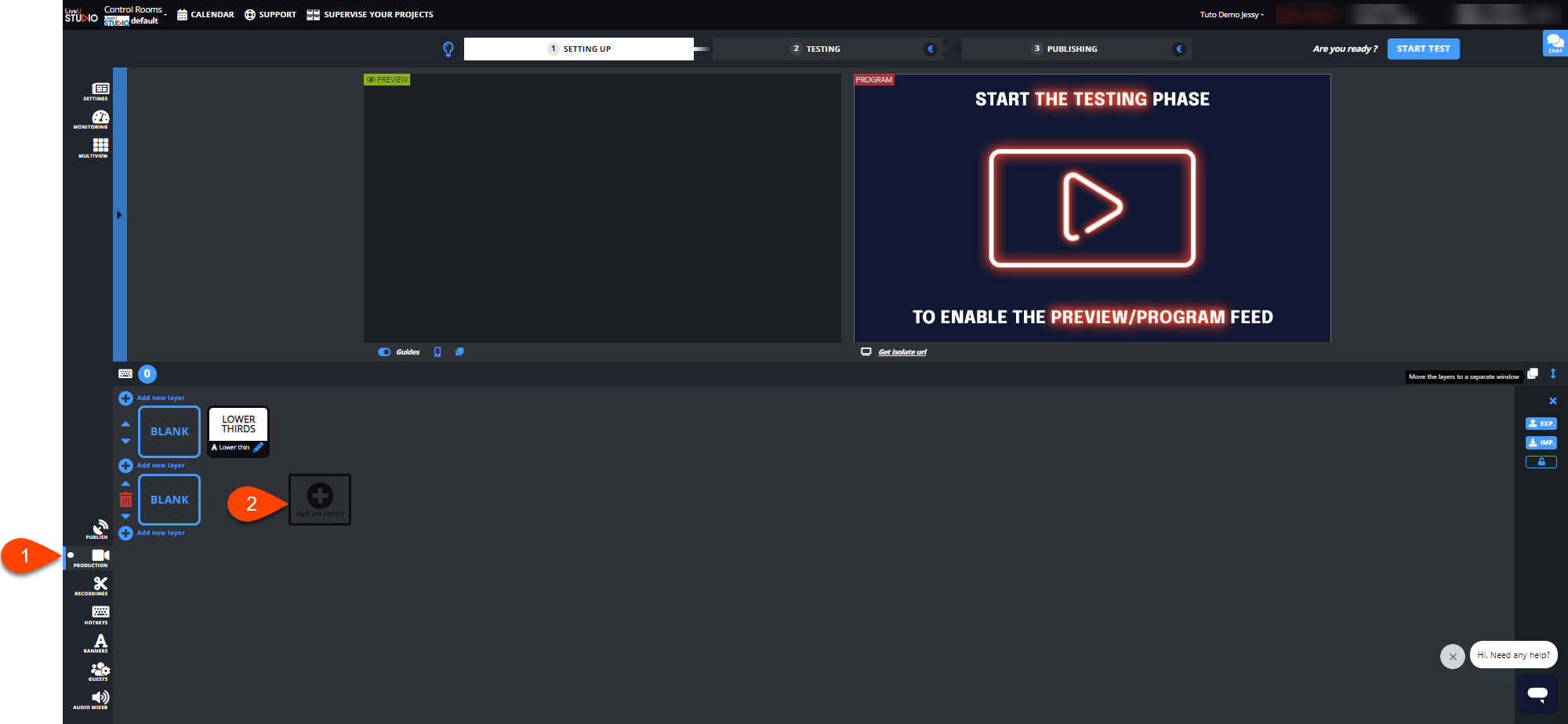Add new layer below the bottom layer
Screen dimensions: 1568x724
152,533
